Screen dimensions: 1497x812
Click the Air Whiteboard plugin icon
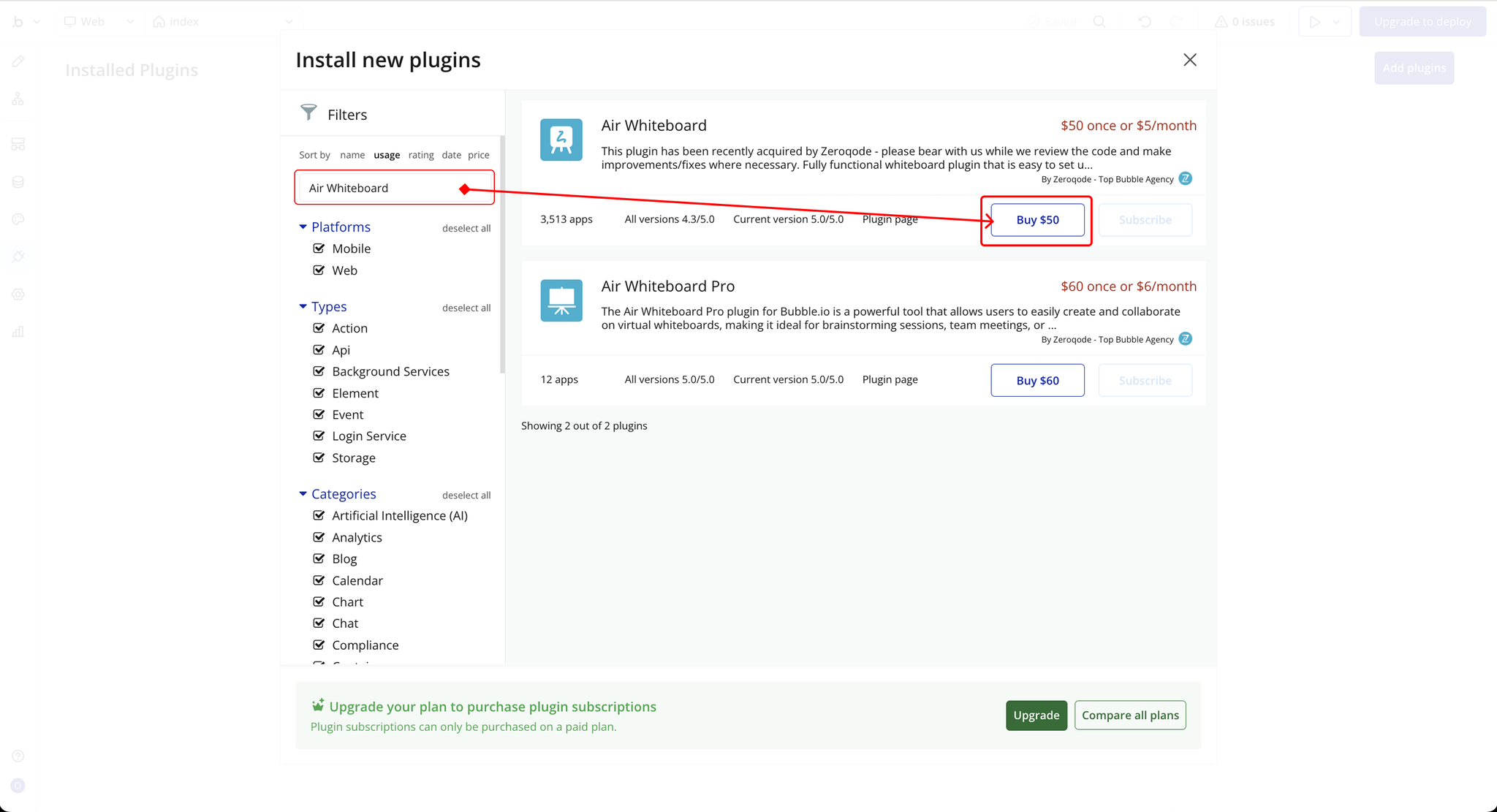point(561,140)
